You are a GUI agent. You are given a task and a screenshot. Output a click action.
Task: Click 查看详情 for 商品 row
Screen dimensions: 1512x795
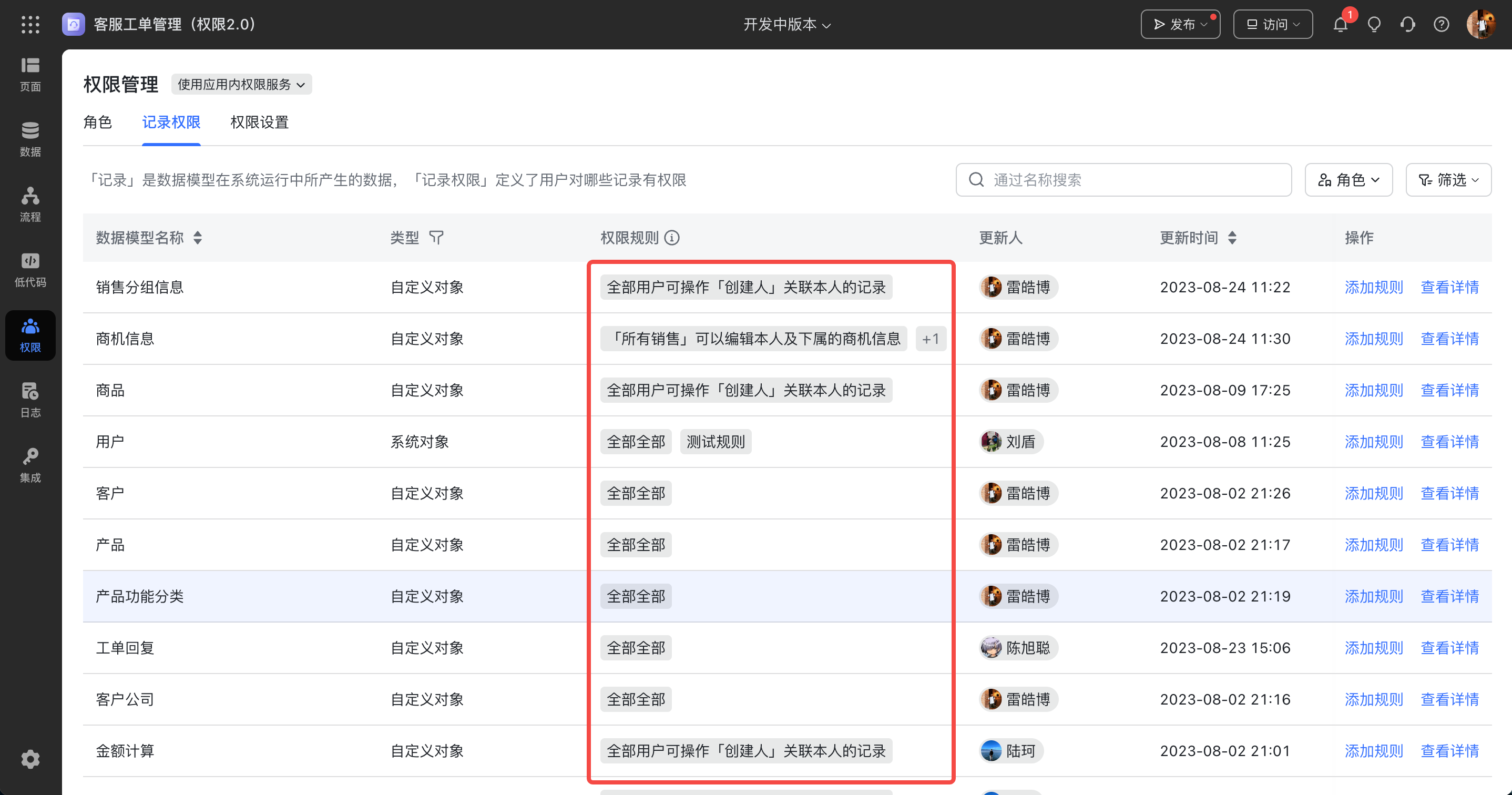[1449, 391]
